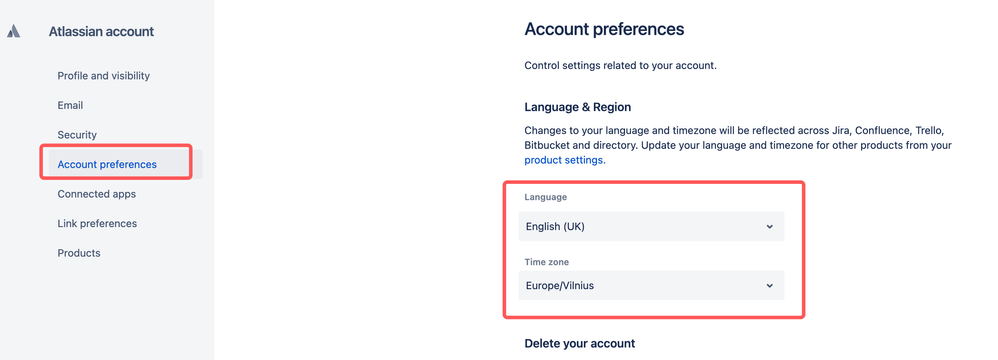Viewport: 998px width, 360px height.
Task: Click the chevron arrow in Language field
Action: (770, 226)
